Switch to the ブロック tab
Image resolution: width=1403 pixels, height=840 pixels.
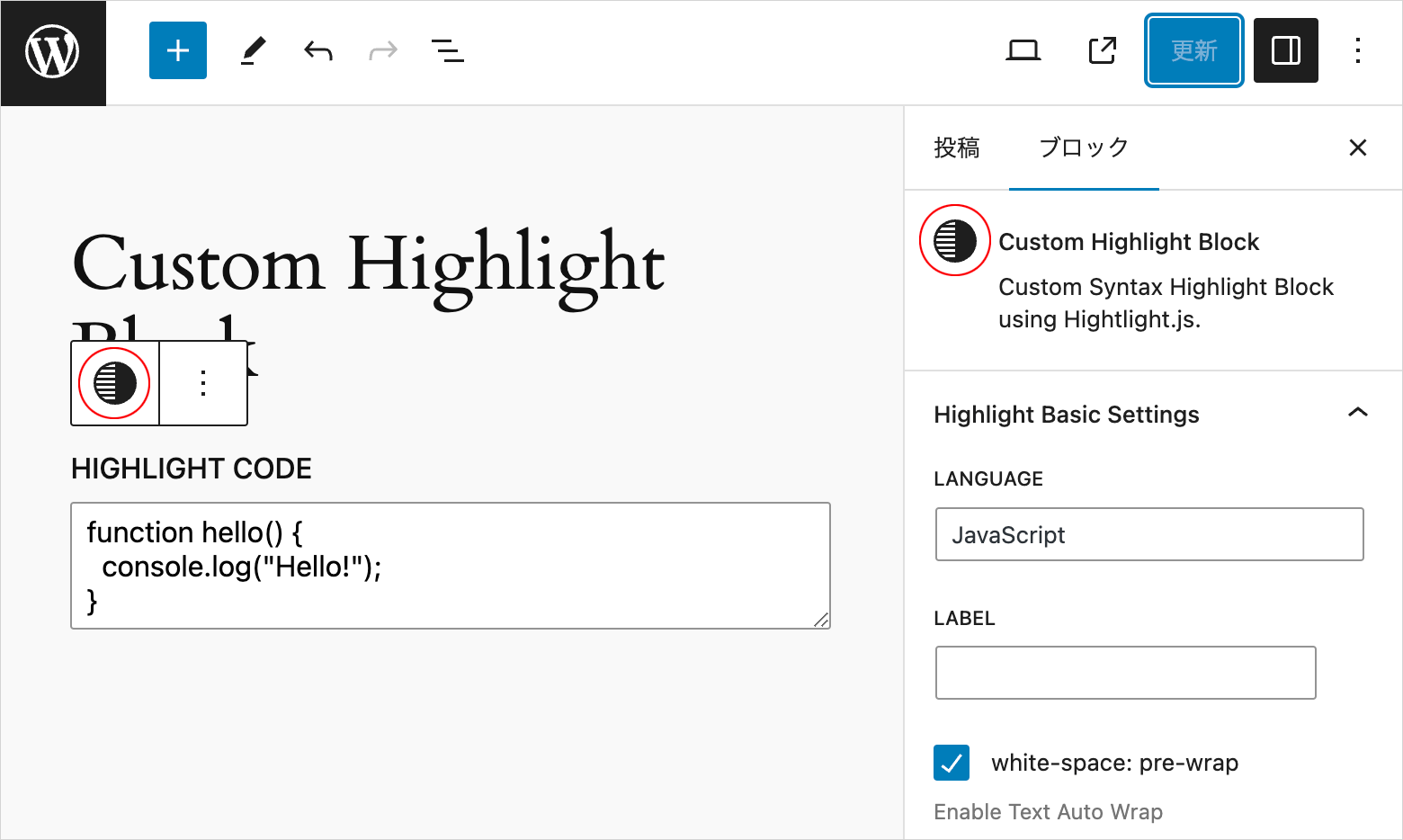coord(1083,148)
